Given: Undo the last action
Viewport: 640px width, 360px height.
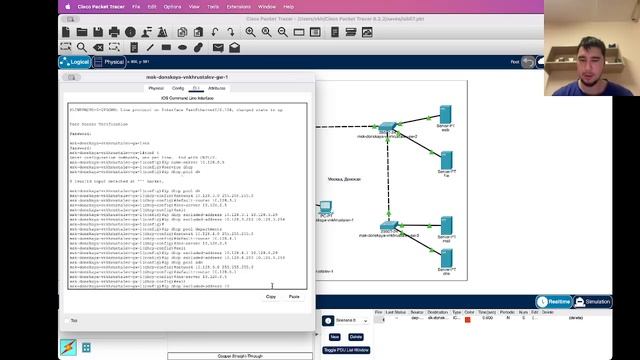Looking at the screenshot, I should point(215,32).
